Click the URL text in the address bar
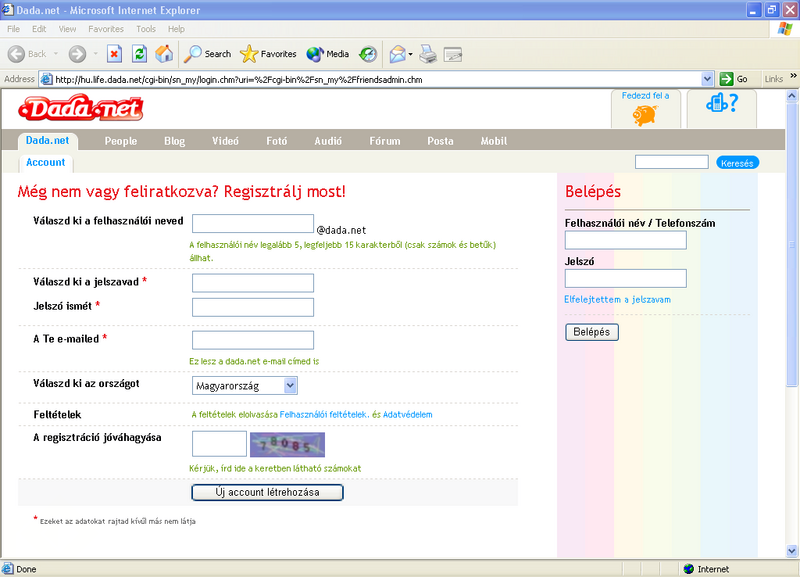 point(239,80)
